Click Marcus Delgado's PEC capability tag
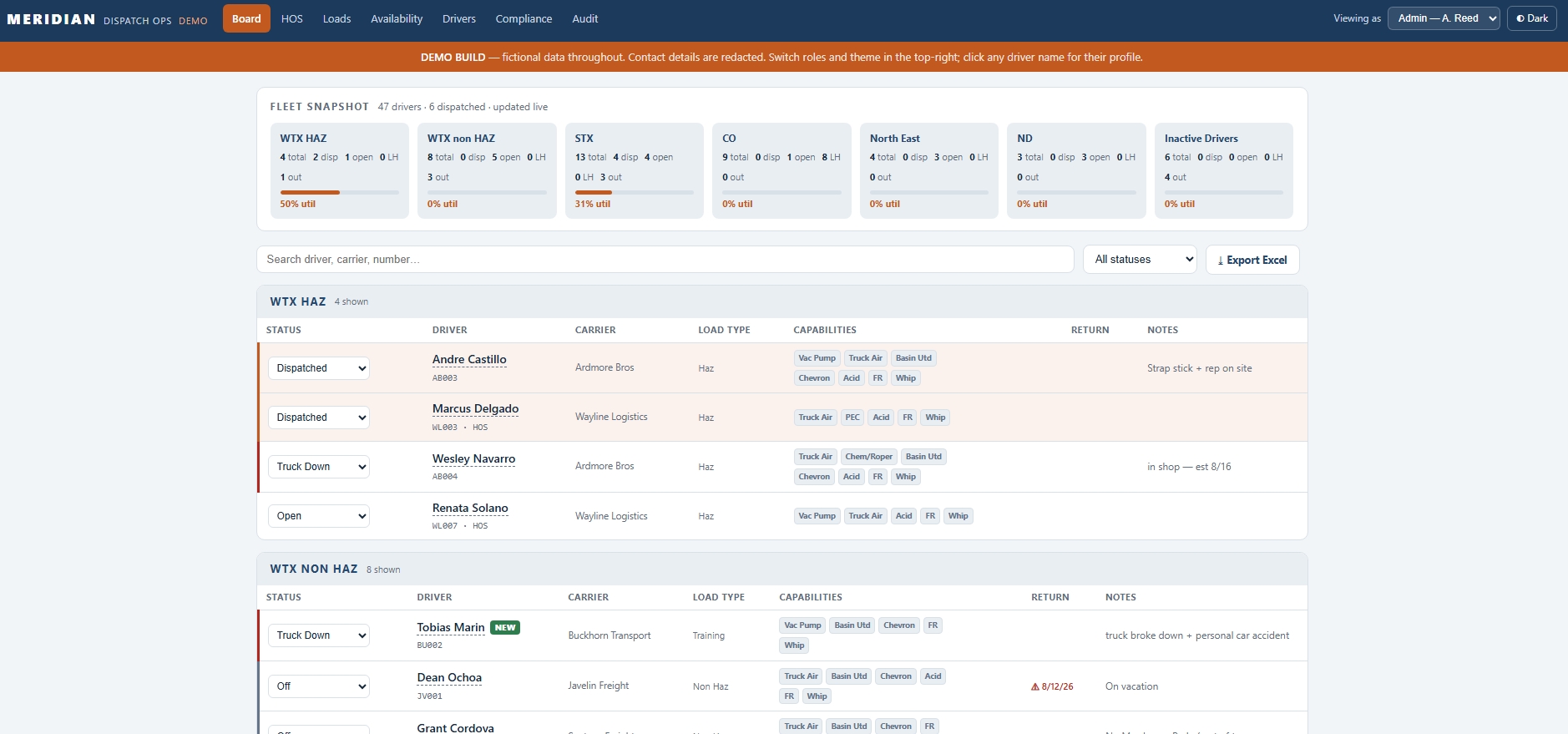The width and height of the screenshot is (1568, 734). (852, 417)
